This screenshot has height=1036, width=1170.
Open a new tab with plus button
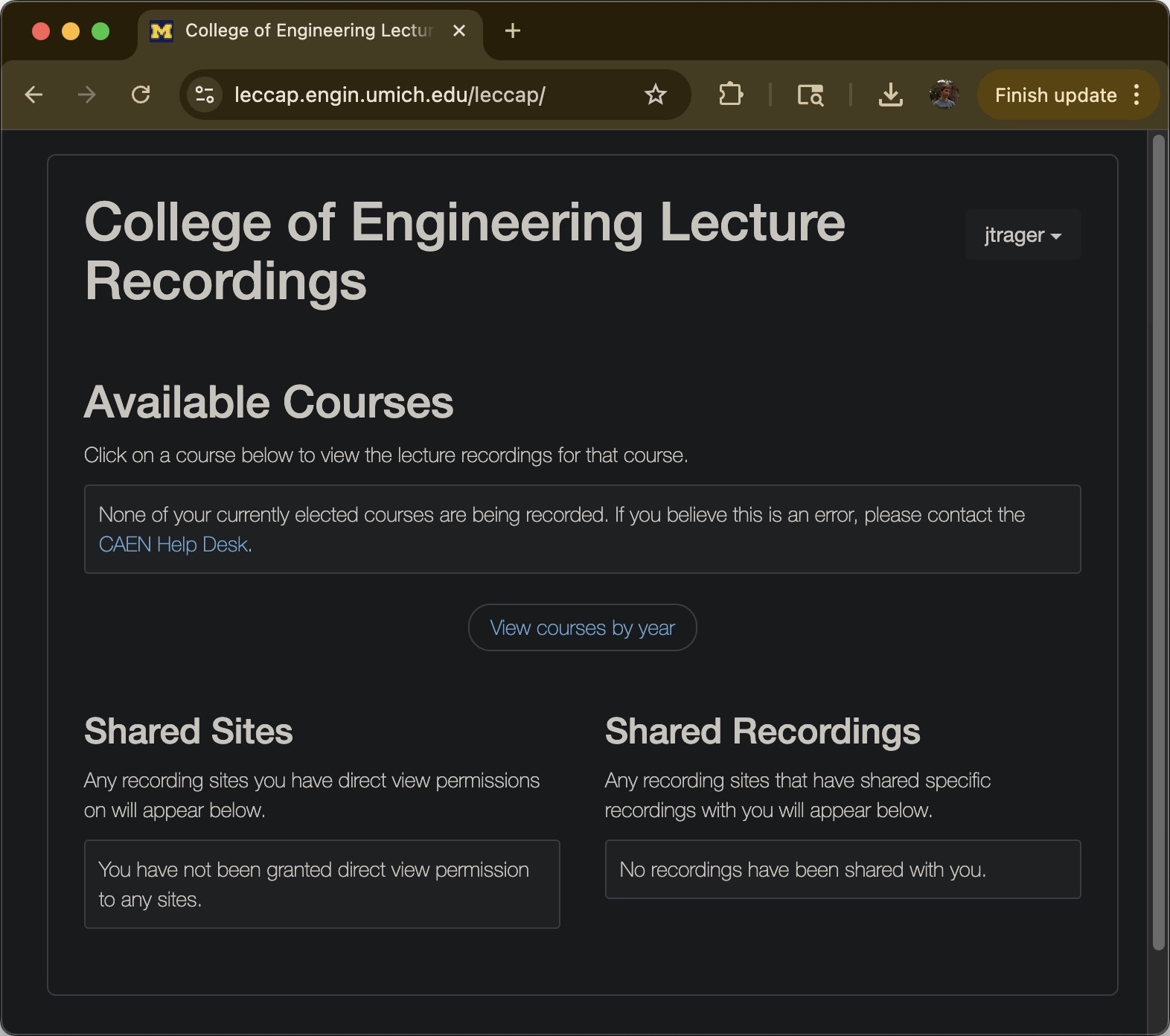[x=512, y=31]
